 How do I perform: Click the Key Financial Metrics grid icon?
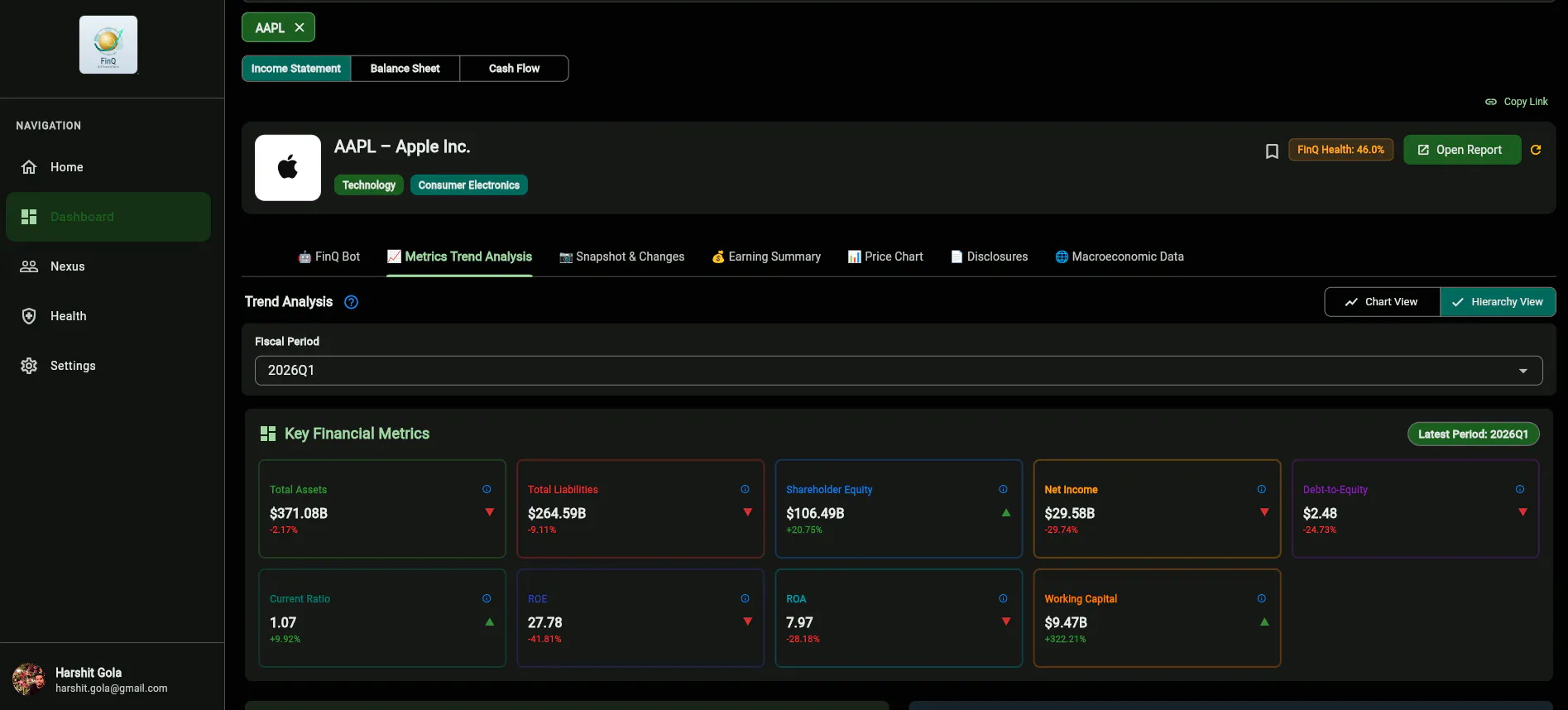pos(268,434)
